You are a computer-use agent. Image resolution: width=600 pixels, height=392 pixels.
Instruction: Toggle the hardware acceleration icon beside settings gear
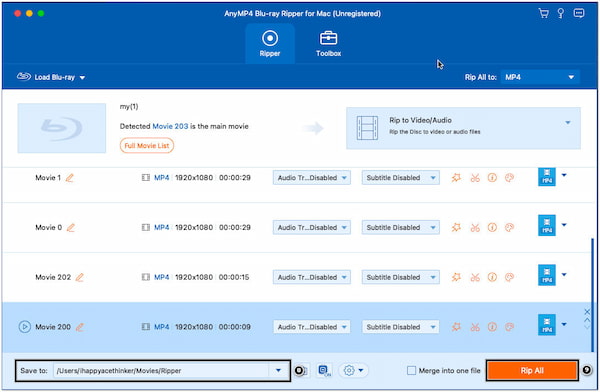[324, 371]
